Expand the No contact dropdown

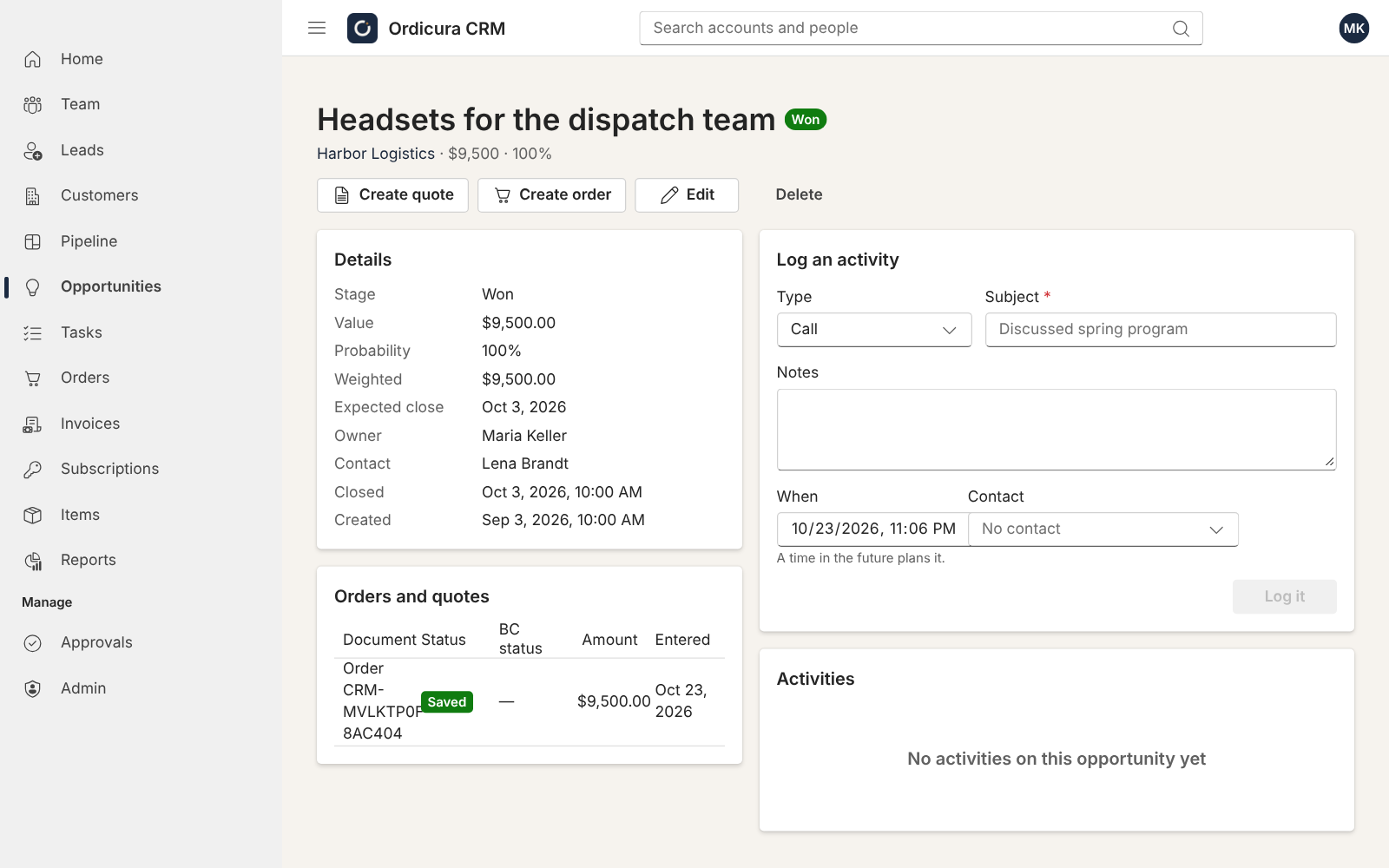pyautogui.click(x=1103, y=529)
